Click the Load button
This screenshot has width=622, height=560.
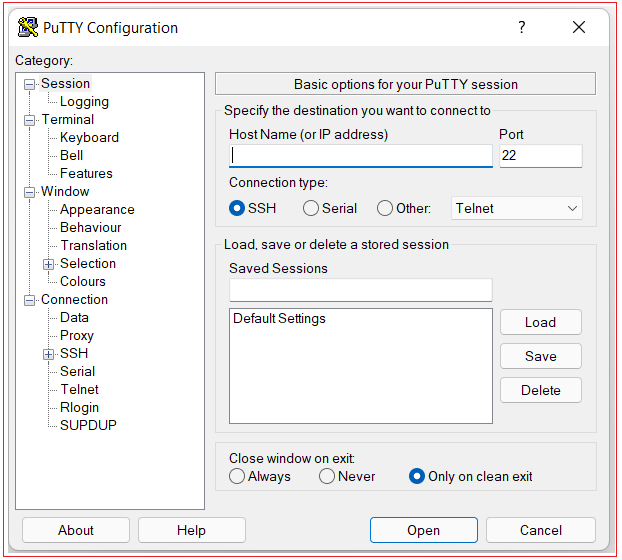(x=541, y=322)
